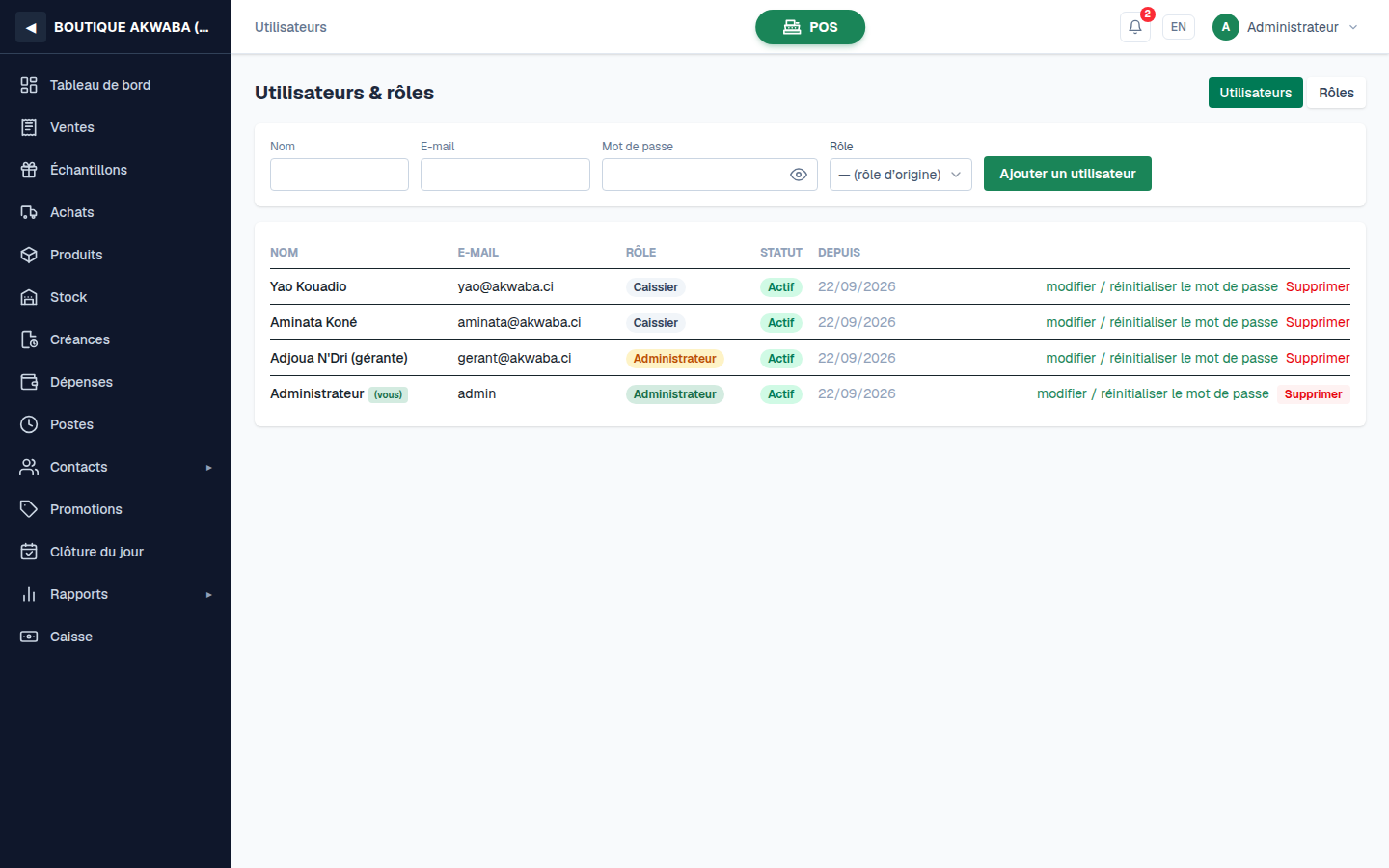
Task: Click the Clôture du jour calendar icon
Action: [x=29, y=552]
